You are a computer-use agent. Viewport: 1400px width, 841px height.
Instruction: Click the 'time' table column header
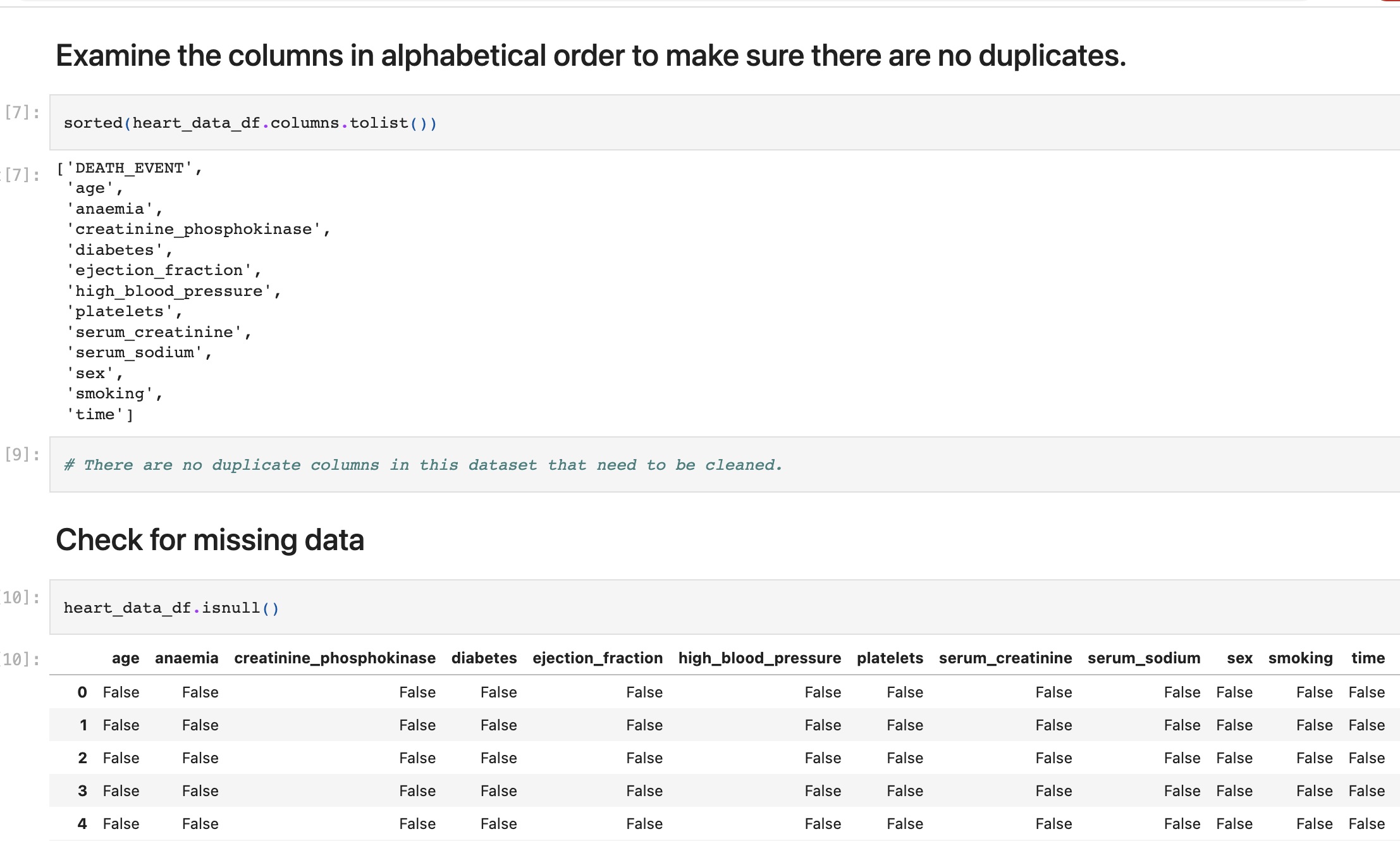coord(1368,658)
